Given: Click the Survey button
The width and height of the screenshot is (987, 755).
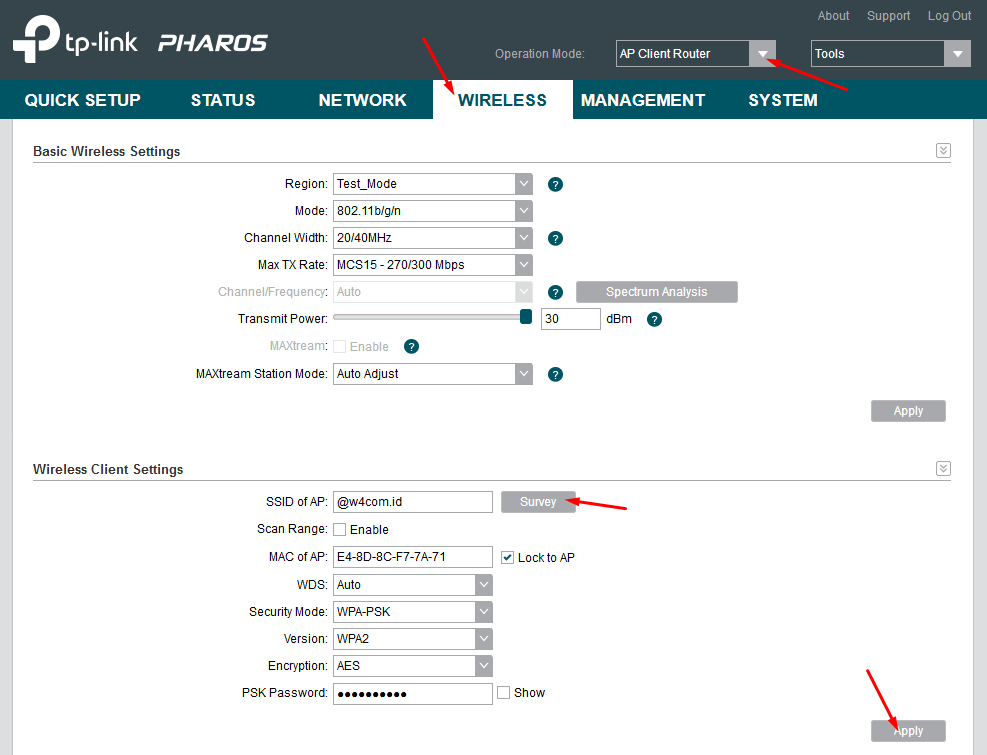Looking at the screenshot, I should (538, 502).
